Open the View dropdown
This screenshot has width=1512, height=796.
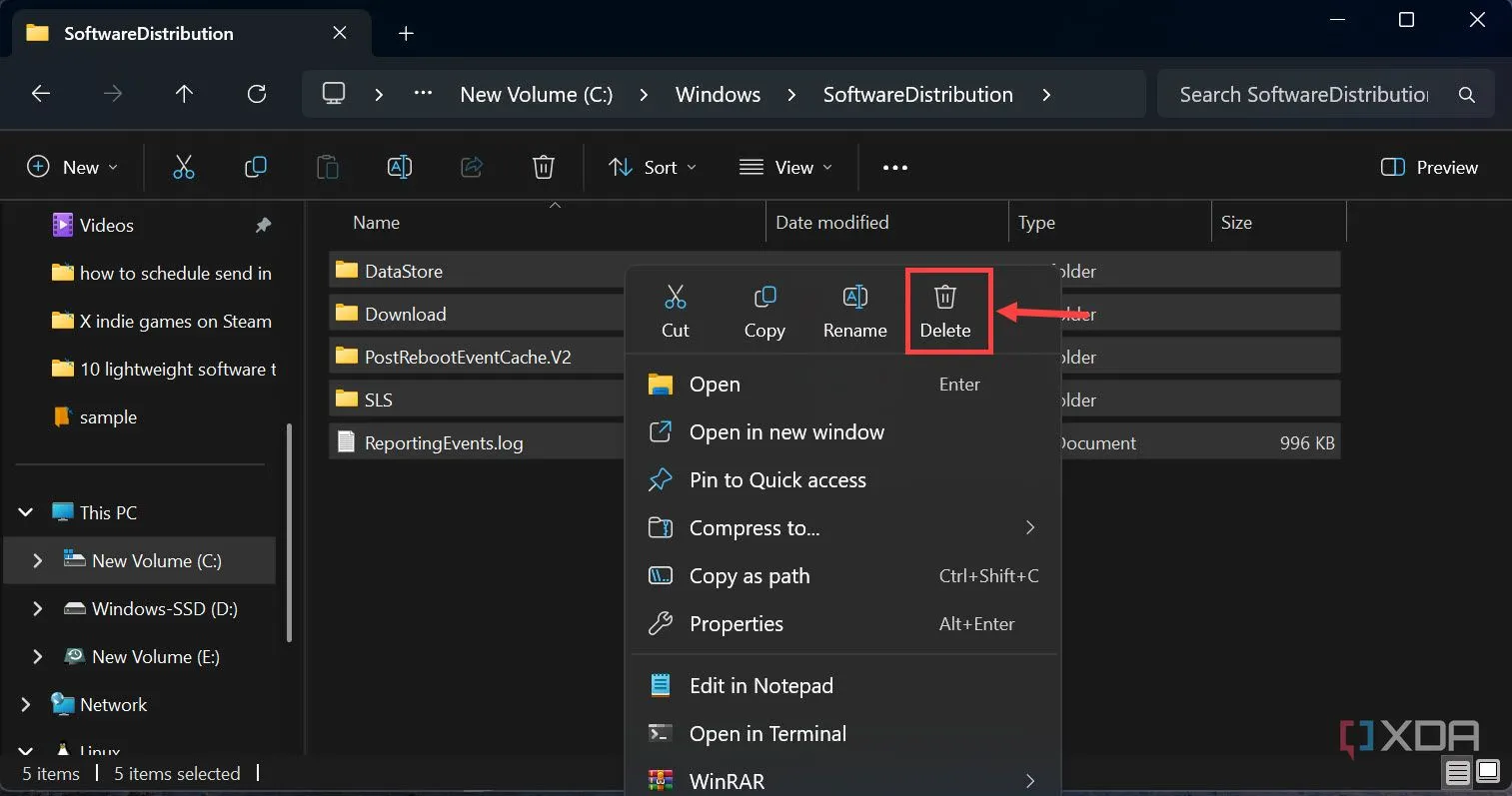(786, 167)
